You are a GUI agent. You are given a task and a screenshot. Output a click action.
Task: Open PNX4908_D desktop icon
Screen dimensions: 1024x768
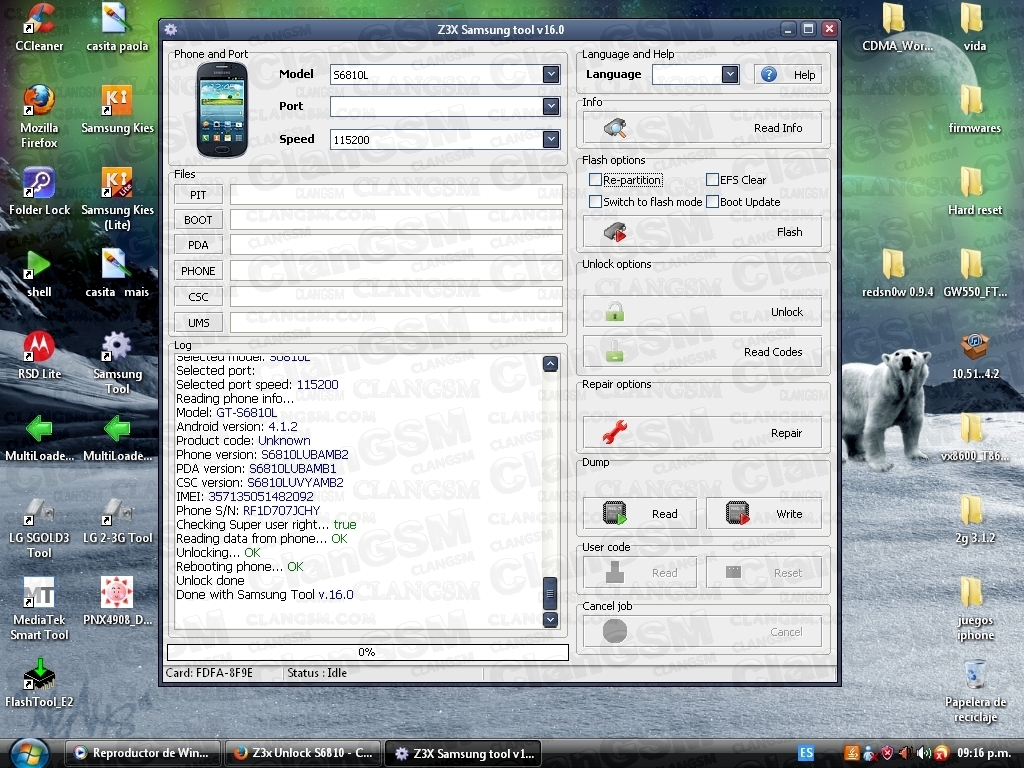(x=118, y=601)
